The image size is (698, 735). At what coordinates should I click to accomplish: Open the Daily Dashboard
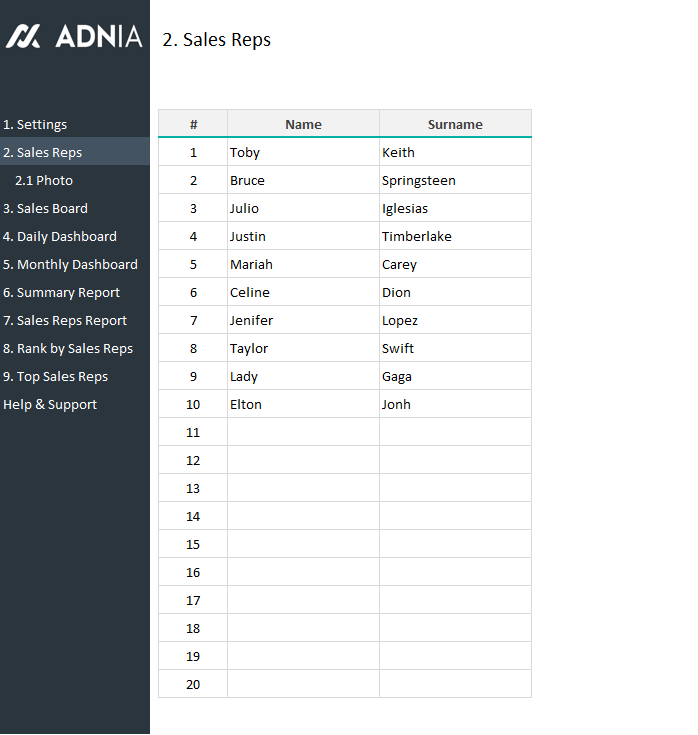[x=60, y=237]
